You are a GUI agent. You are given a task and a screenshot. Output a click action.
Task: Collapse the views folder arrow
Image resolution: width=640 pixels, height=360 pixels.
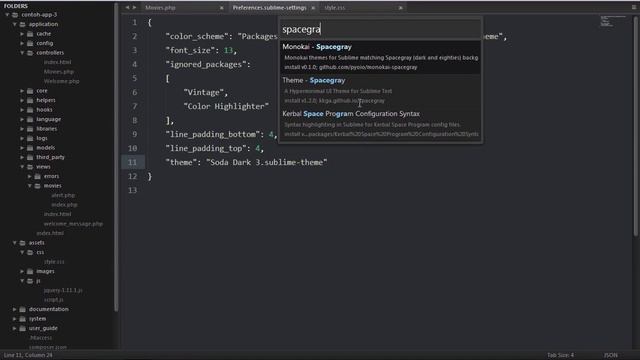point(22,167)
